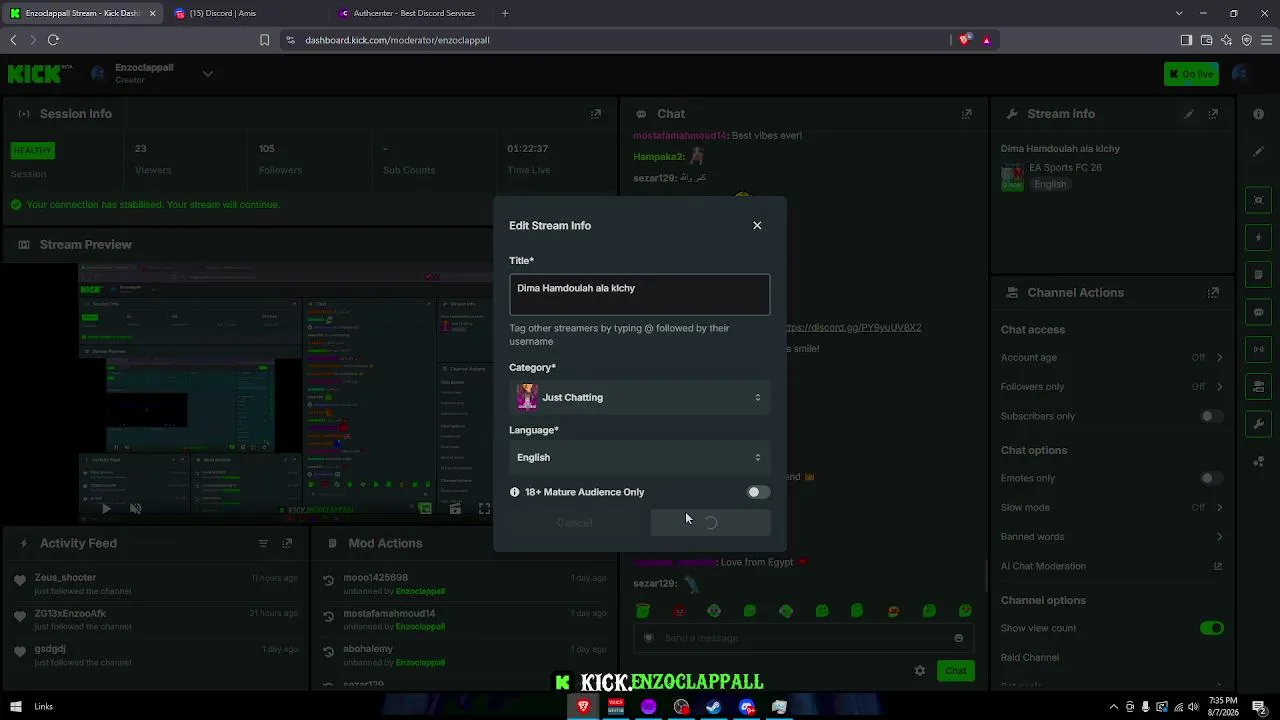The image size is (1280, 720).
Task: Toggle the lightning activity sidebar icon
Action: [1259, 238]
